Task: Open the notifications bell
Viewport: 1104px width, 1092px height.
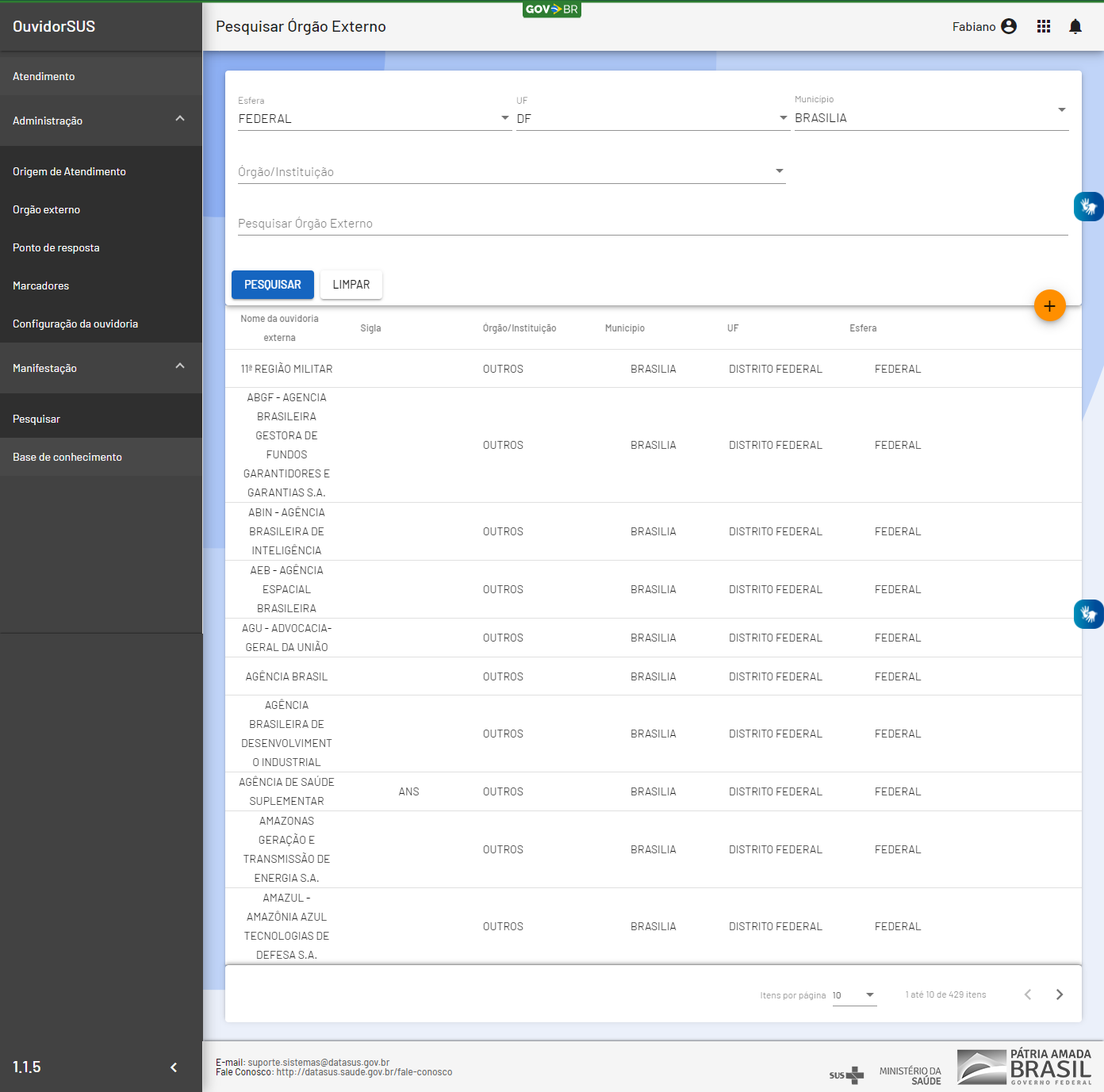Action: tap(1075, 27)
